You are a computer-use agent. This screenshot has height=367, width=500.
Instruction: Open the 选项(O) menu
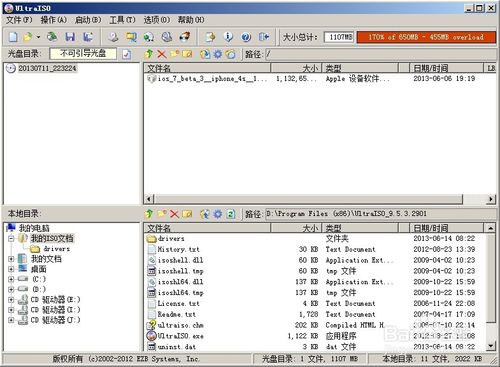[x=157, y=20]
